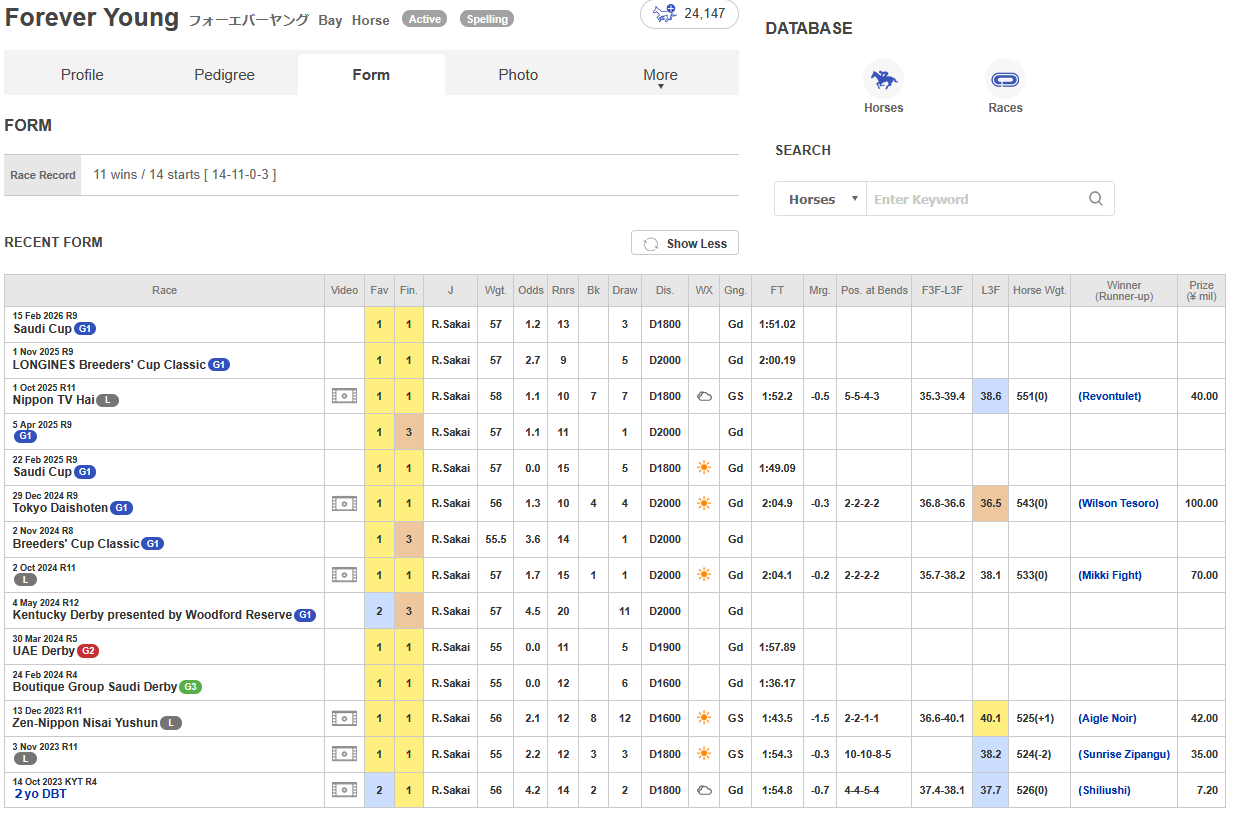Image resolution: width=1239 pixels, height=826 pixels.
Task: Click sunny weather icon in Tokyo Daishoten row
Action: click(x=704, y=503)
